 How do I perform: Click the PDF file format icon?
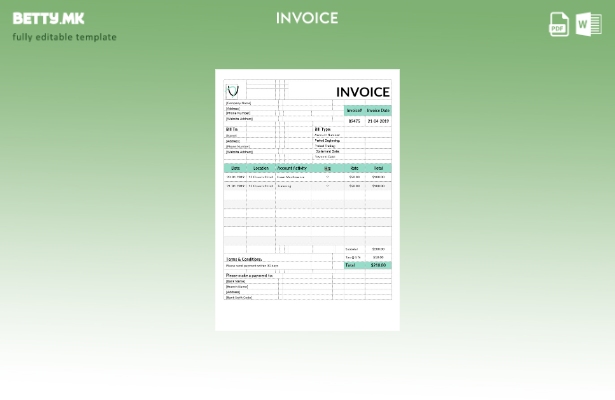559,24
